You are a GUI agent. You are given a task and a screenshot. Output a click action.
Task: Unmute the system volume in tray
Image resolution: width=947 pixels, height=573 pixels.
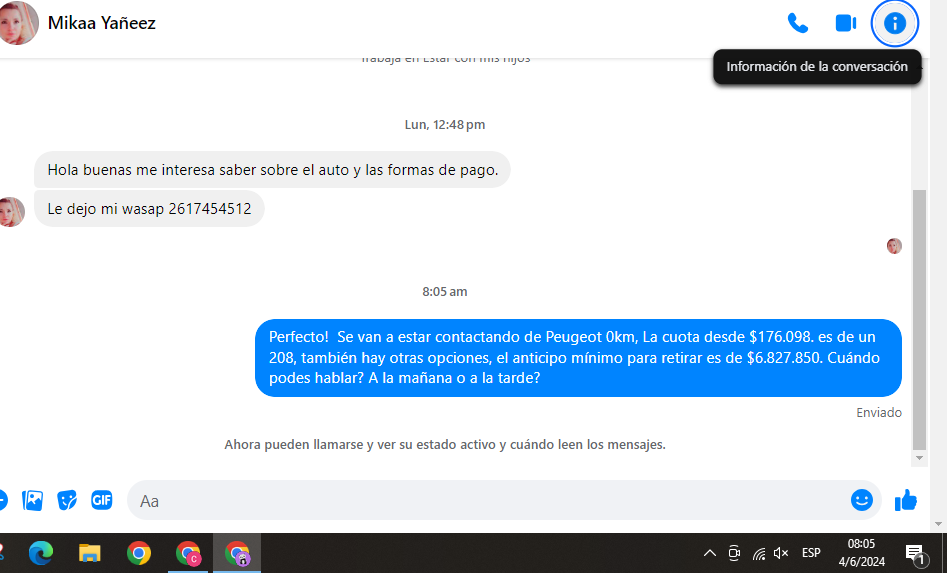781,553
